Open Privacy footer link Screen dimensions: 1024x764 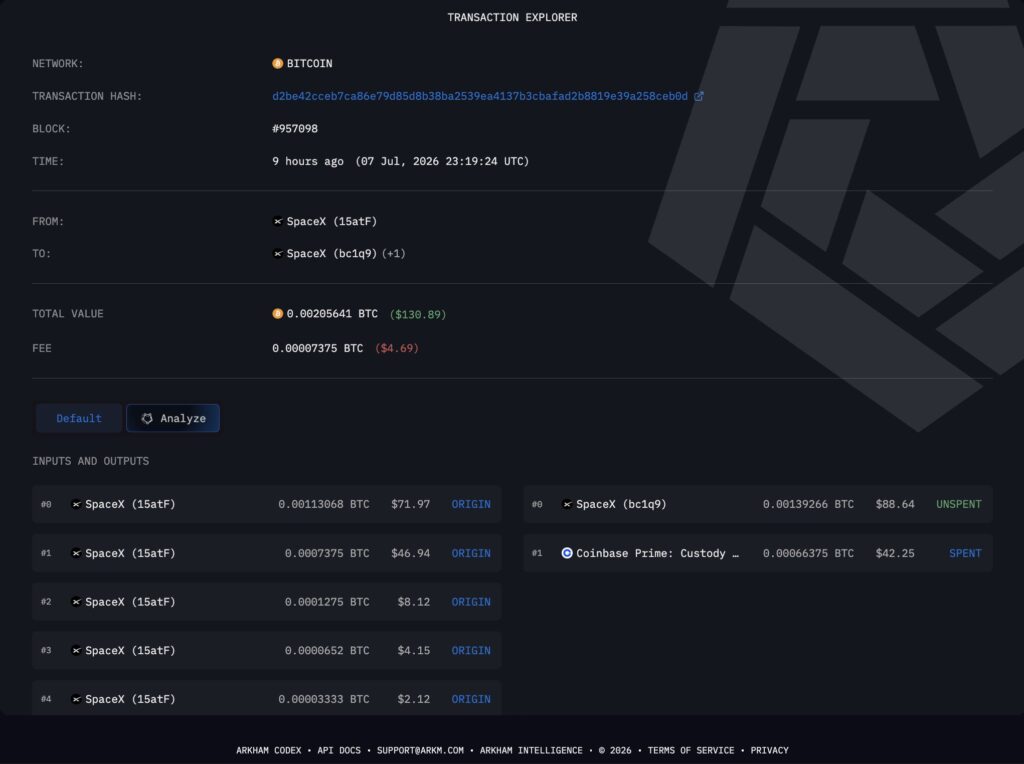(769, 750)
